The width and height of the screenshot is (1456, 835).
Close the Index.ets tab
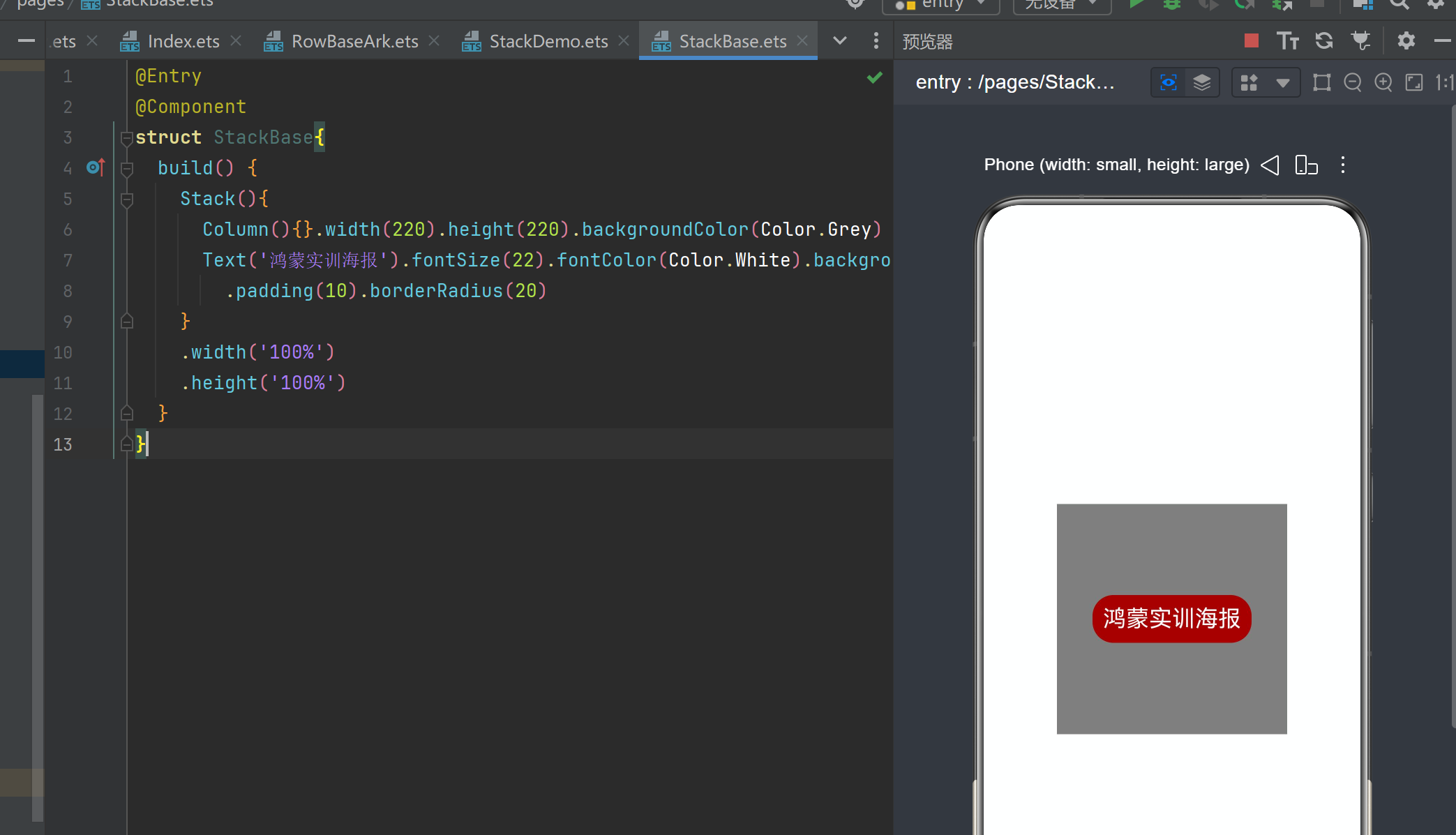click(236, 41)
